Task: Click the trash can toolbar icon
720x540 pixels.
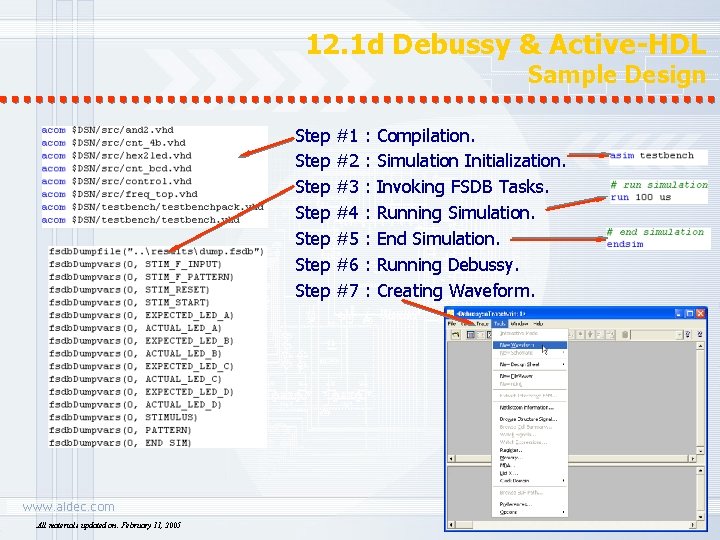Action: pos(625,335)
